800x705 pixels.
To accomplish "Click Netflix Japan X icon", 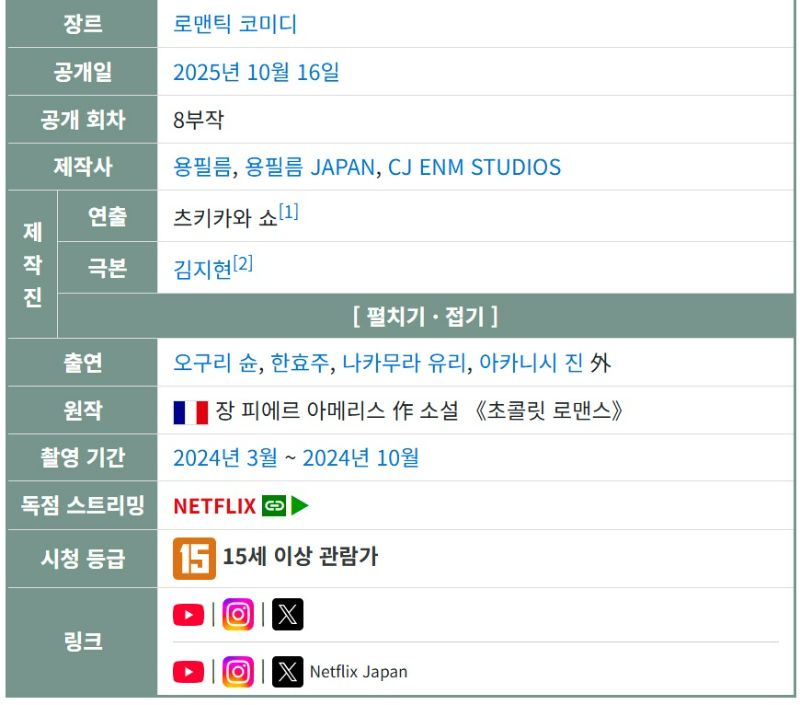I will (287, 672).
